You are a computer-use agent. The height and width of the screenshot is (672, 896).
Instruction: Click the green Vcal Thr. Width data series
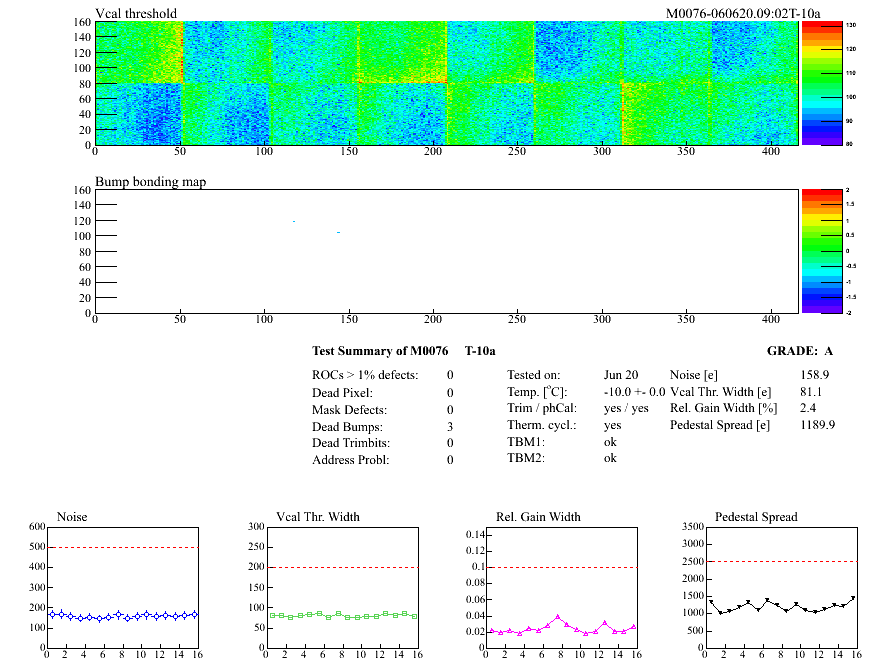pos(340,615)
